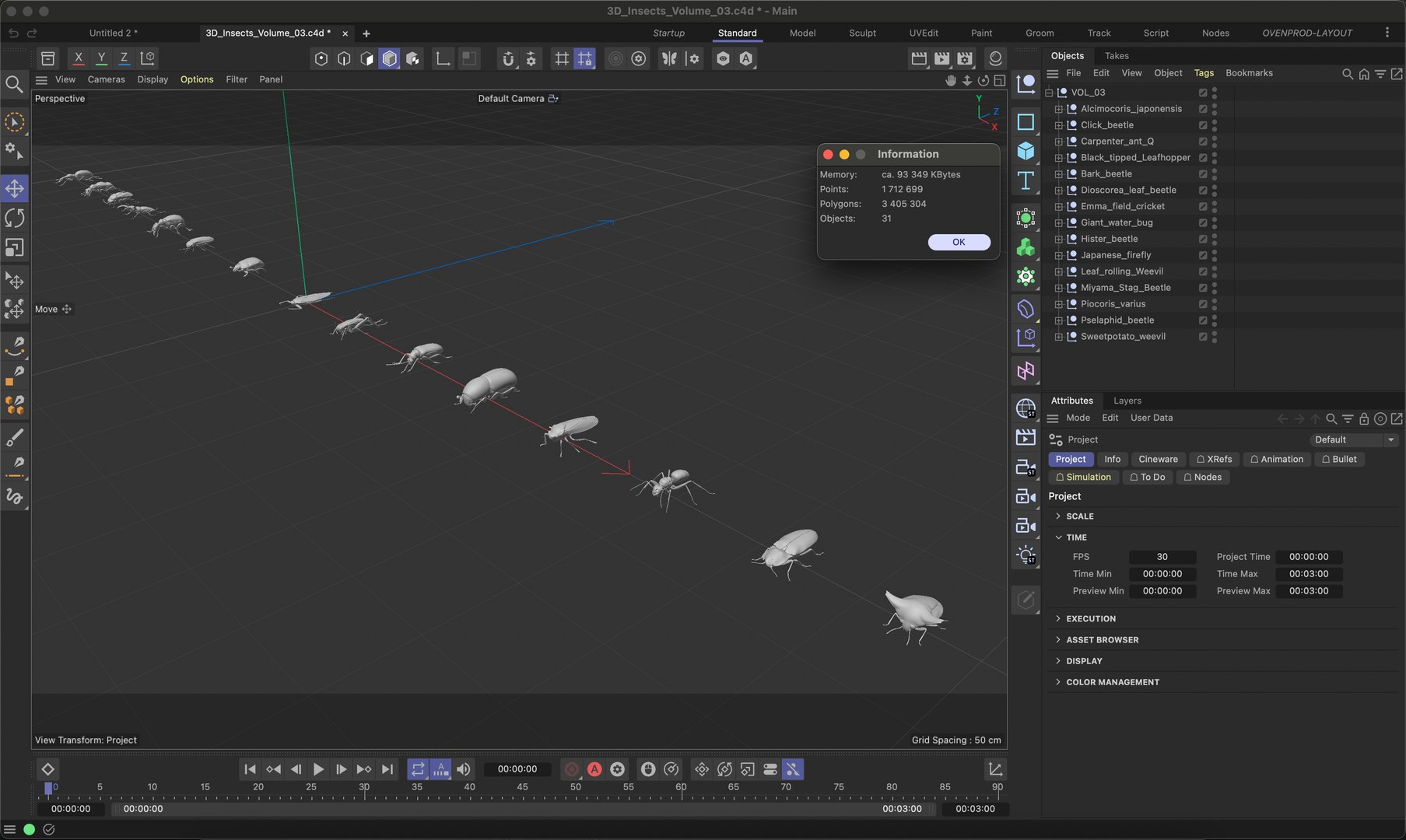The height and width of the screenshot is (840, 1406).
Task: Play the animation forward
Action: coord(318,769)
